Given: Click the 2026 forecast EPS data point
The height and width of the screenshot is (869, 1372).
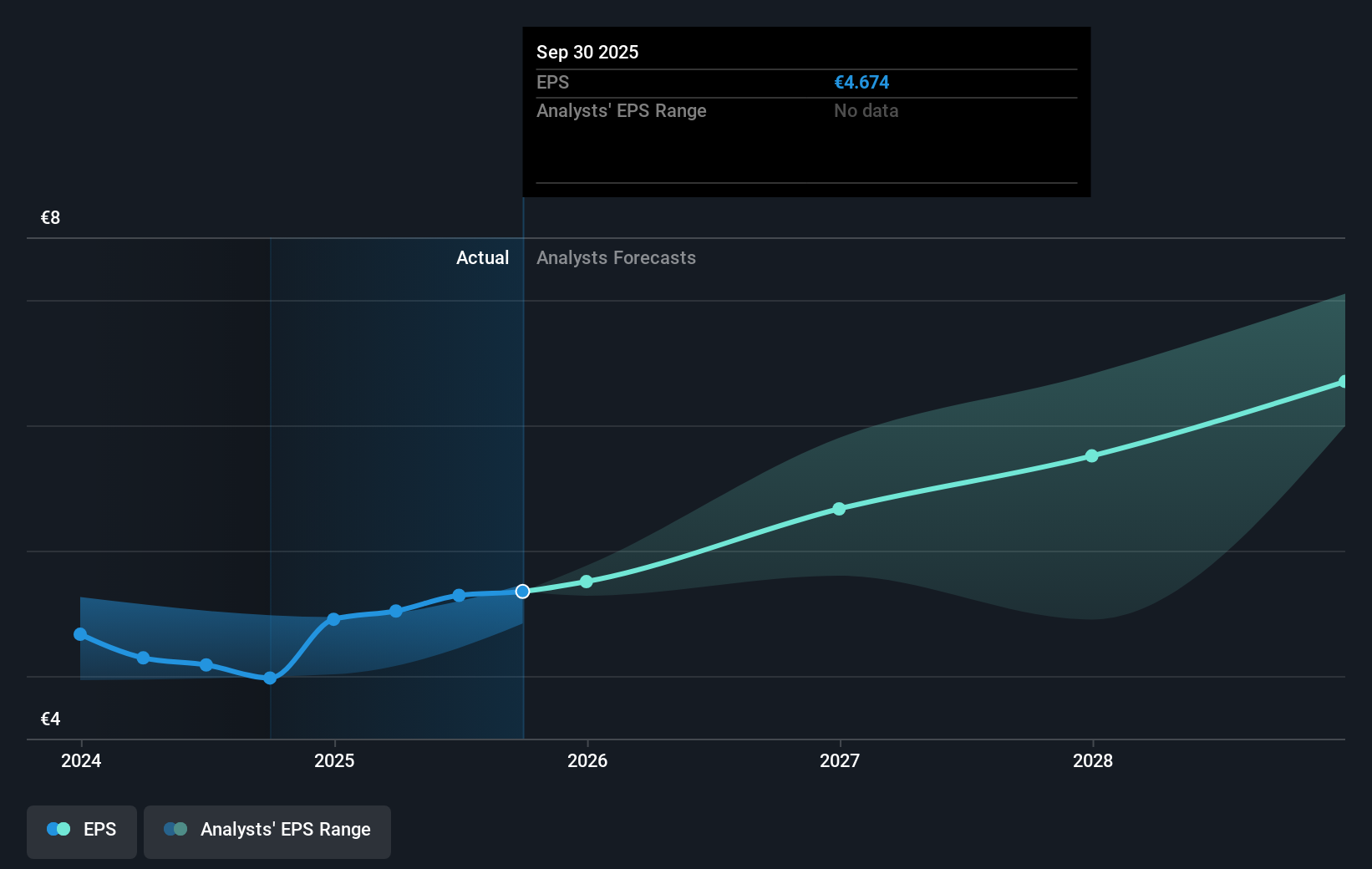Looking at the screenshot, I should pyautogui.click(x=587, y=582).
